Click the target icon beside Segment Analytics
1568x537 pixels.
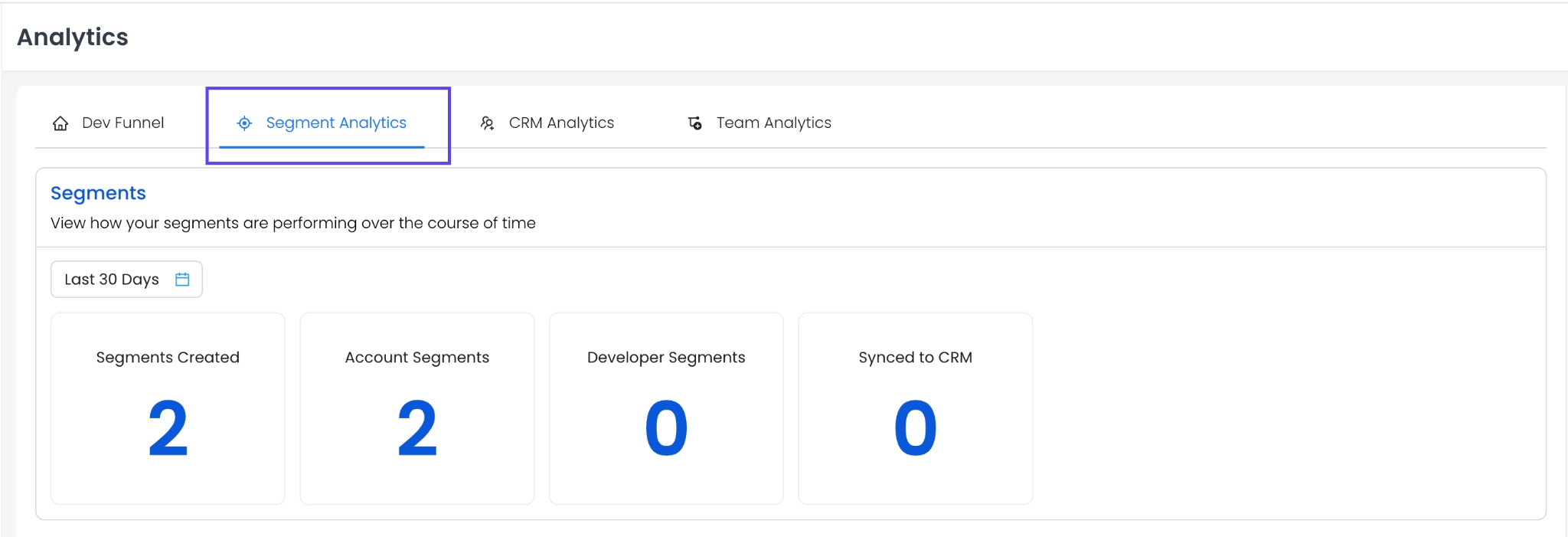(244, 123)
